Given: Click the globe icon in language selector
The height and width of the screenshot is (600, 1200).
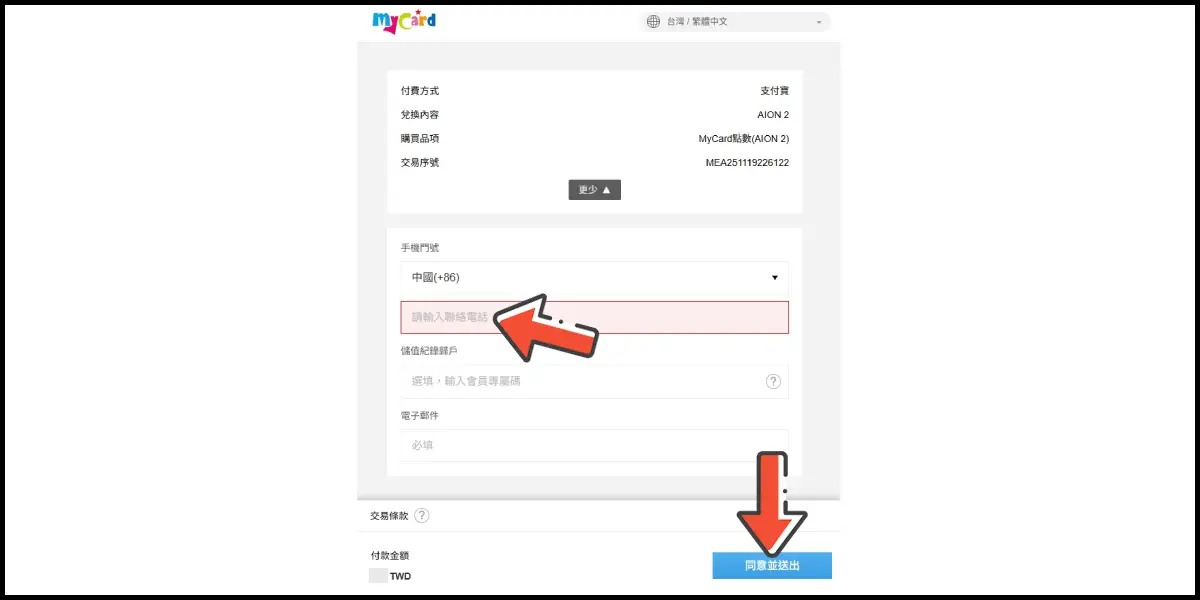Looking at the screenshot, I should pyautogui.click(x=653, y=21).
